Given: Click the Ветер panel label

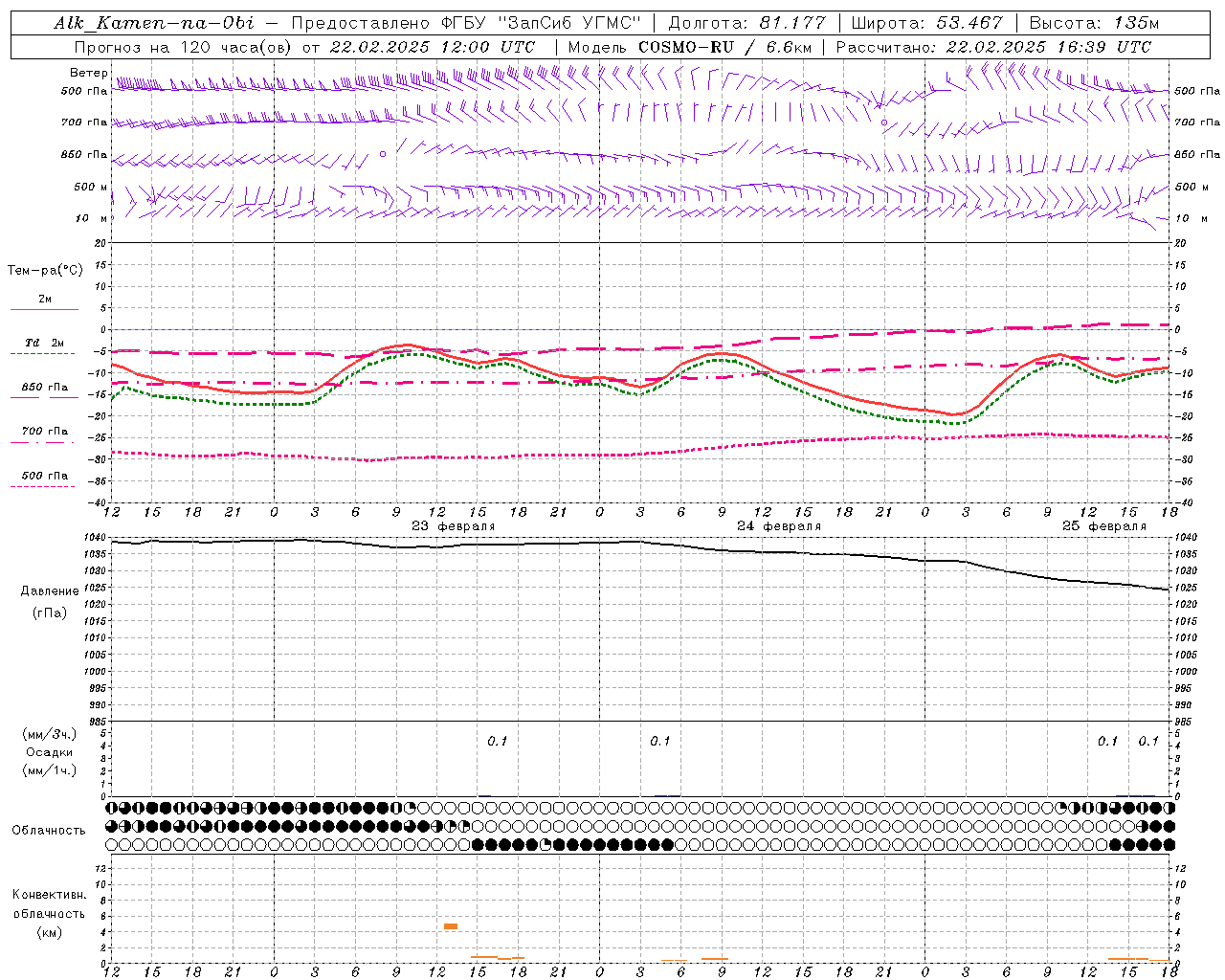Looking at the screenshot, I should [88, 73].
